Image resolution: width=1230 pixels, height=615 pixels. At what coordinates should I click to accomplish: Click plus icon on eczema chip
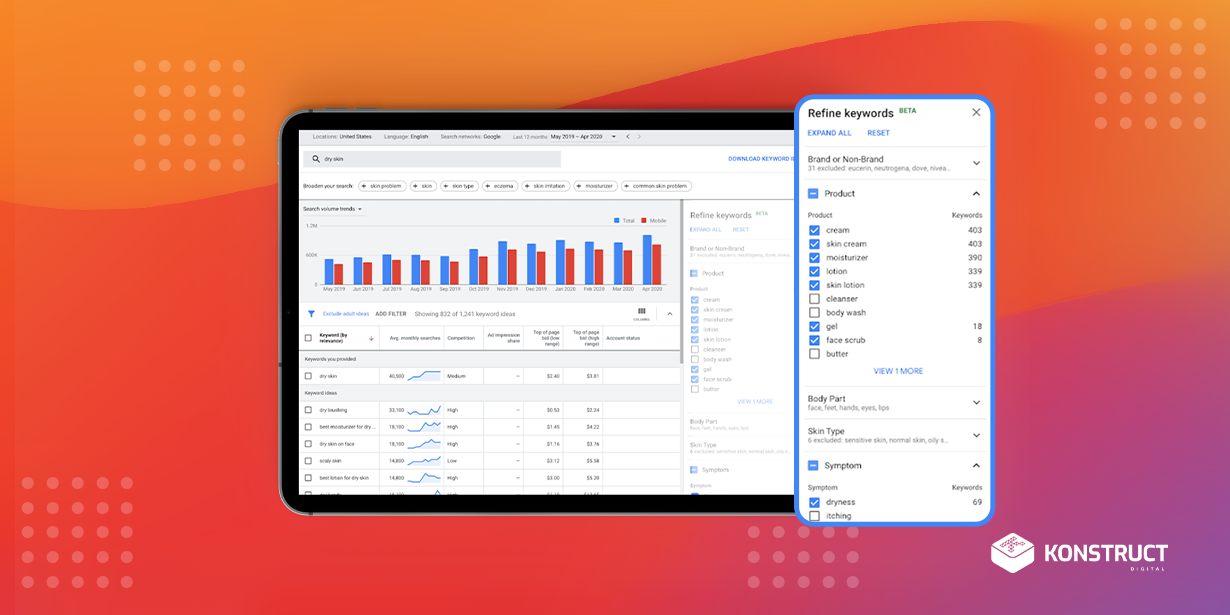488,186
